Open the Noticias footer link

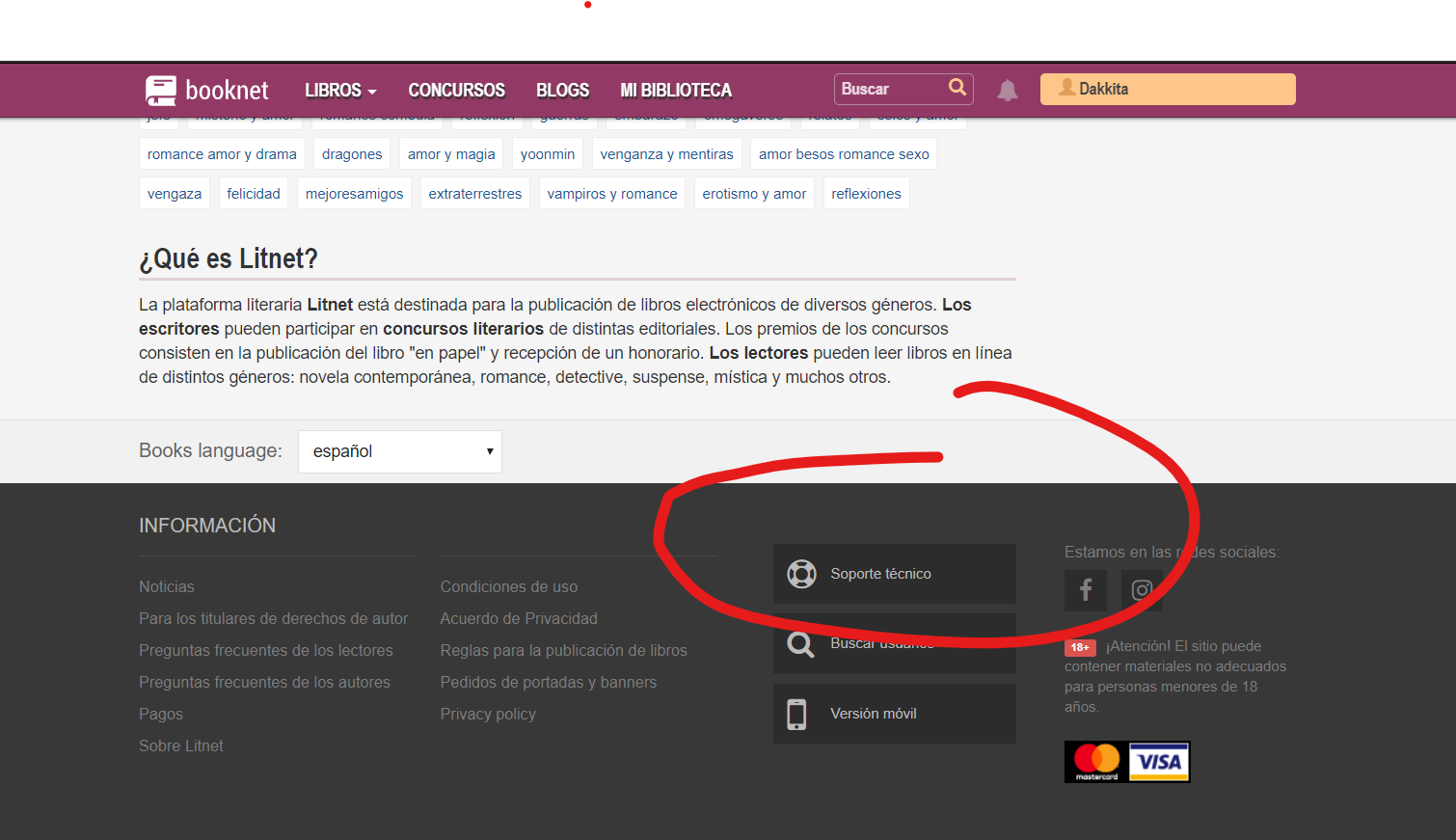coord(167,586)
